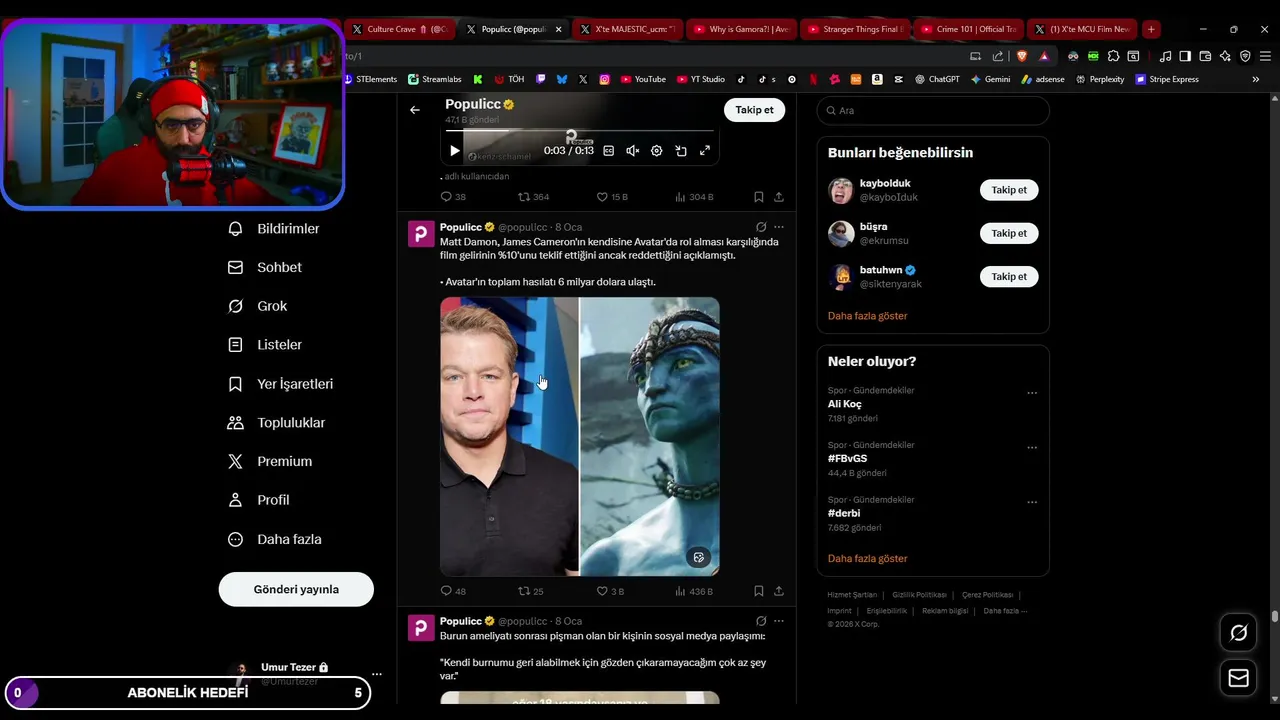Image resolution: width=1280 pixels, height=720 pixels.
Task: Open the ChatGPT bookmark
Action: (937, 79)
